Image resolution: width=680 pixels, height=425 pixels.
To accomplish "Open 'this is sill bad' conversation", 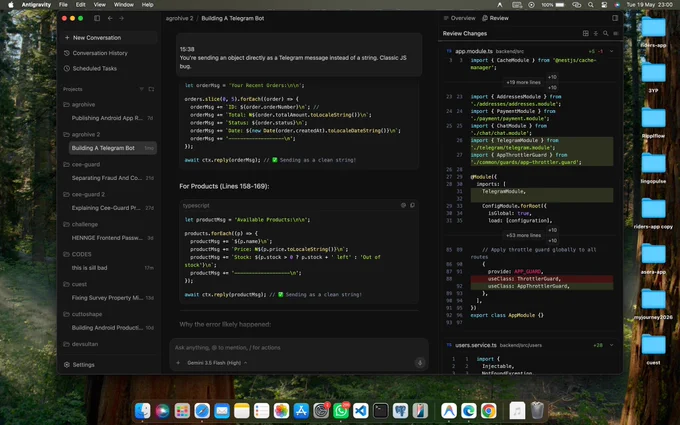I will pos(112,268).
